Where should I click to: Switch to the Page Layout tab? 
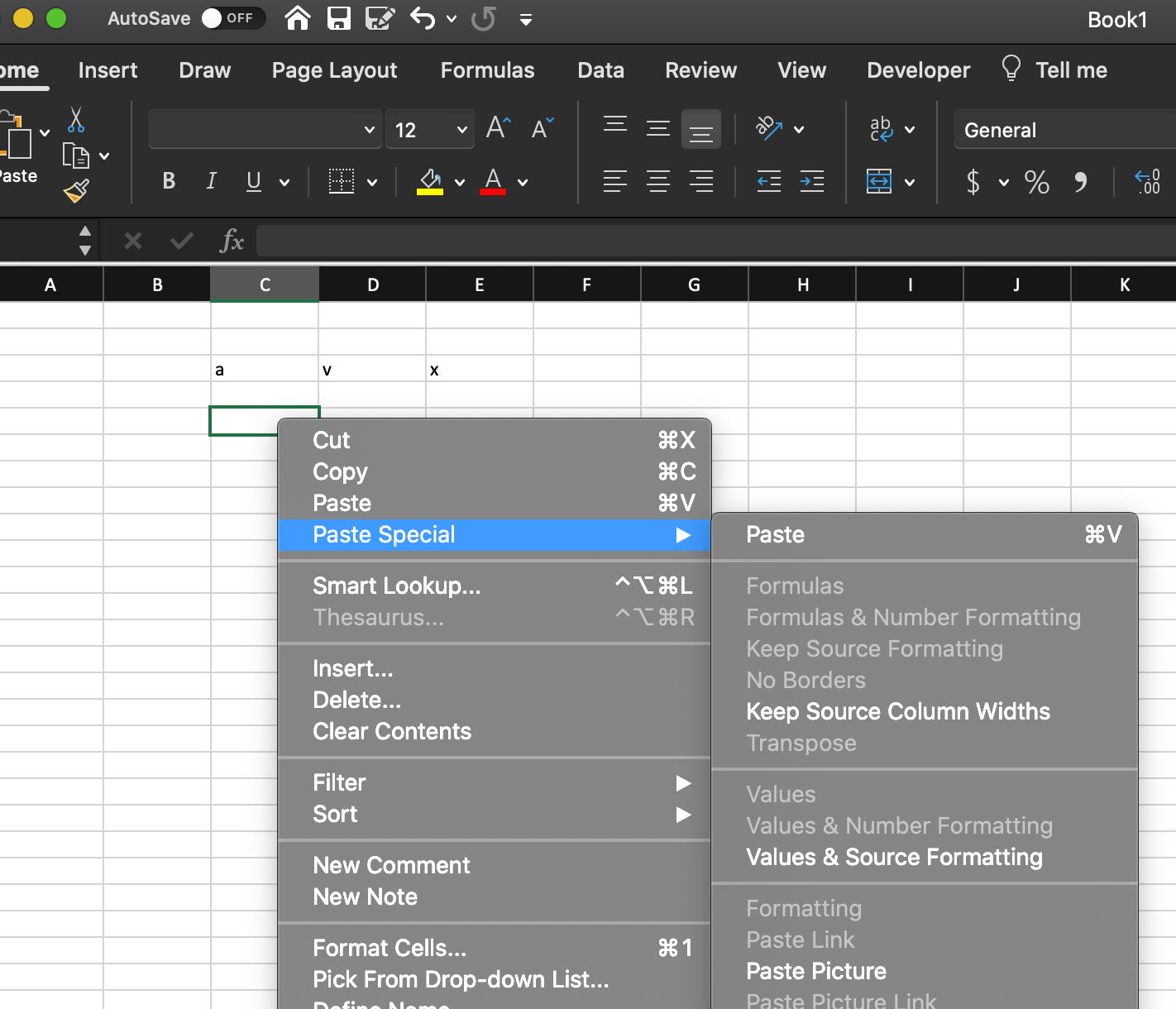point(335,70)
